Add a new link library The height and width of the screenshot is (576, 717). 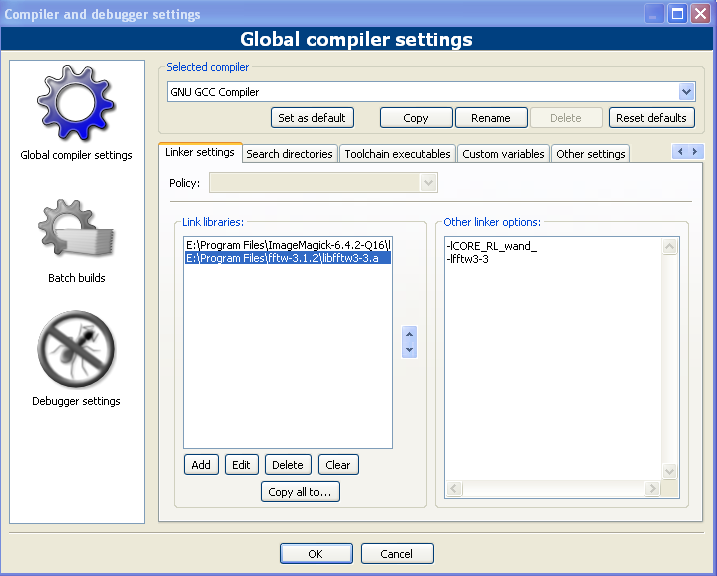[x=201, y=465]
